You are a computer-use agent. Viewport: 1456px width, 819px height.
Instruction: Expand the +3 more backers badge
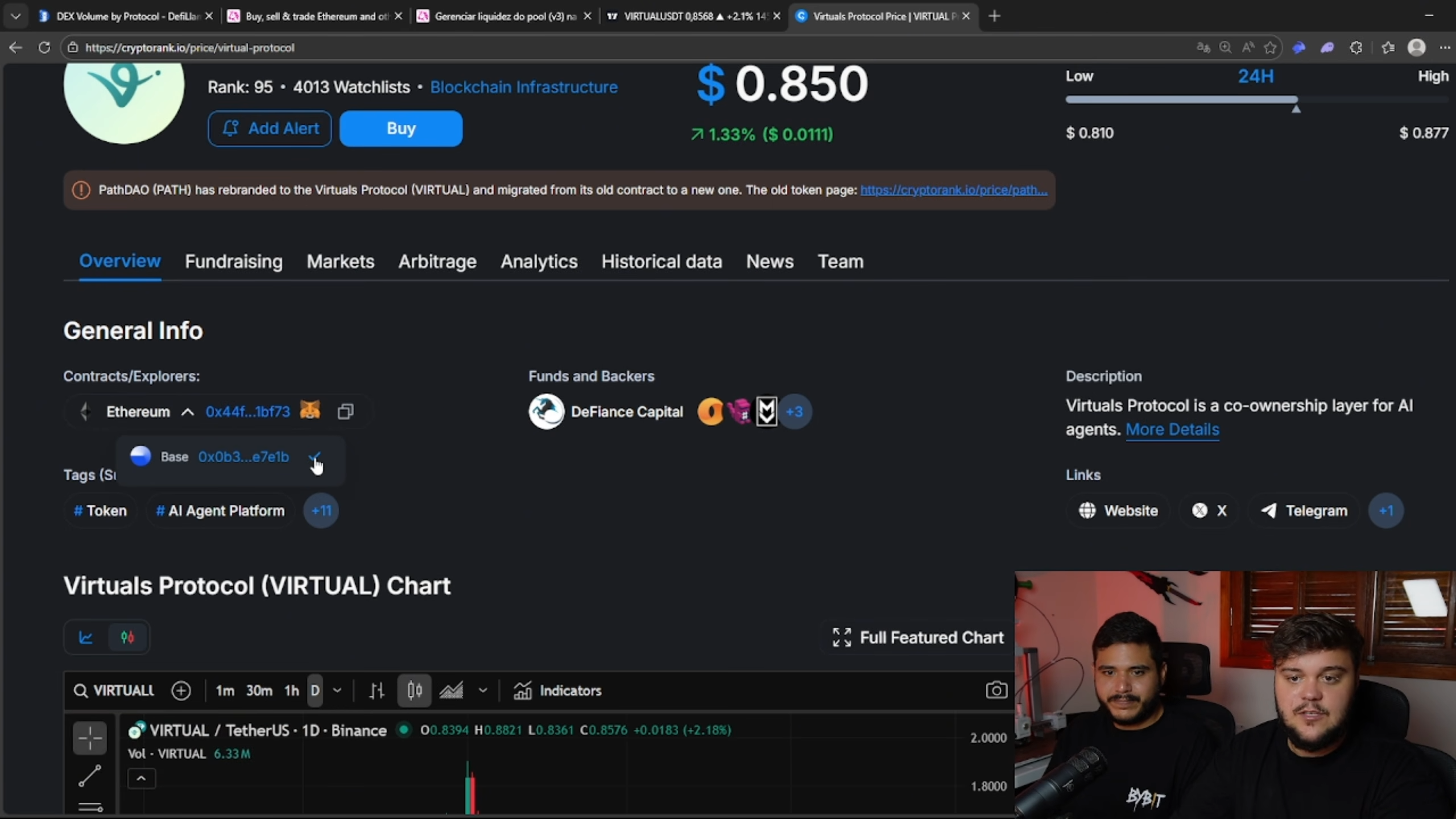[x=795, y=412]
